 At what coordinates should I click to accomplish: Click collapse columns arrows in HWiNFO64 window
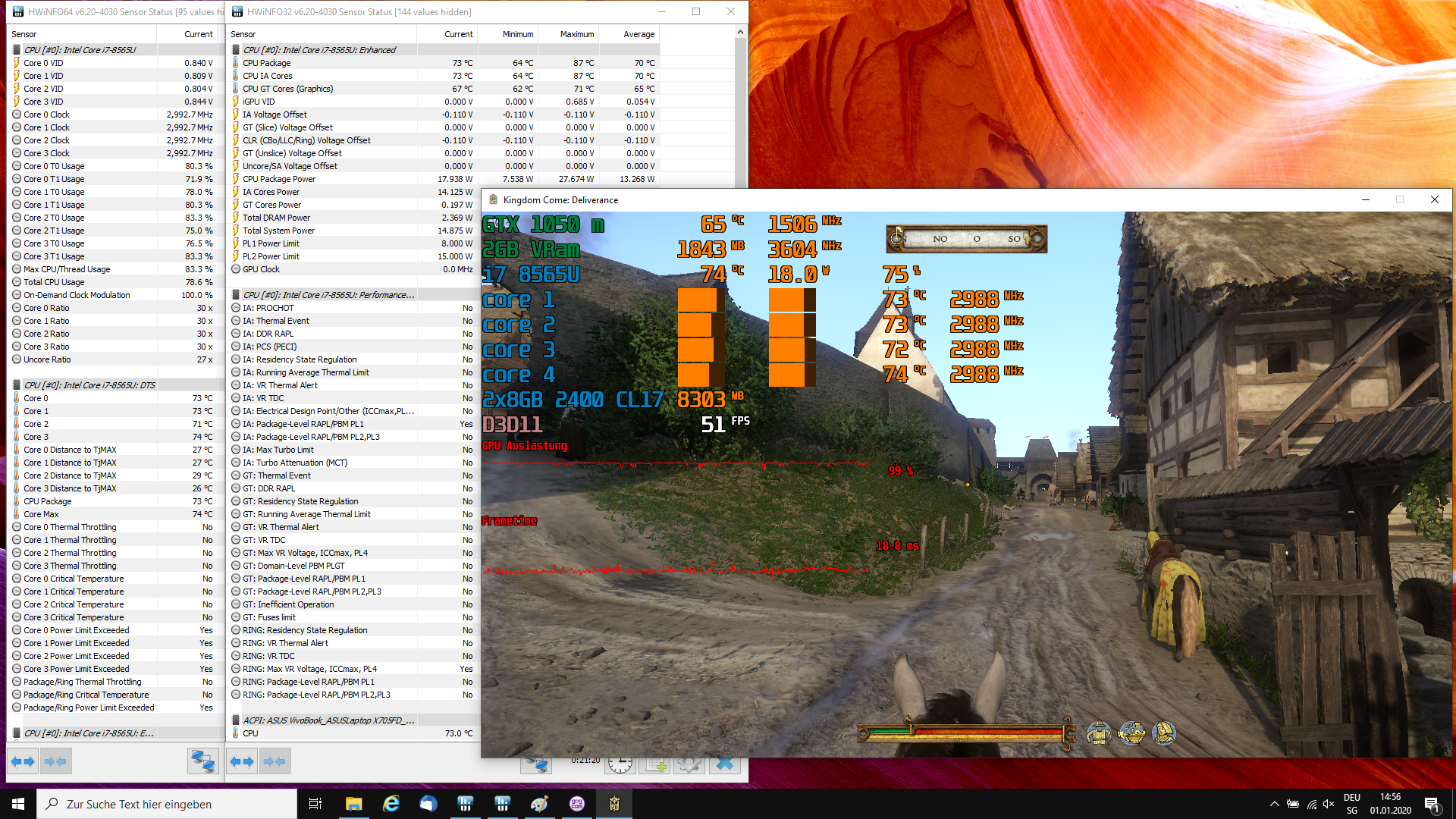tap(55, 761)
